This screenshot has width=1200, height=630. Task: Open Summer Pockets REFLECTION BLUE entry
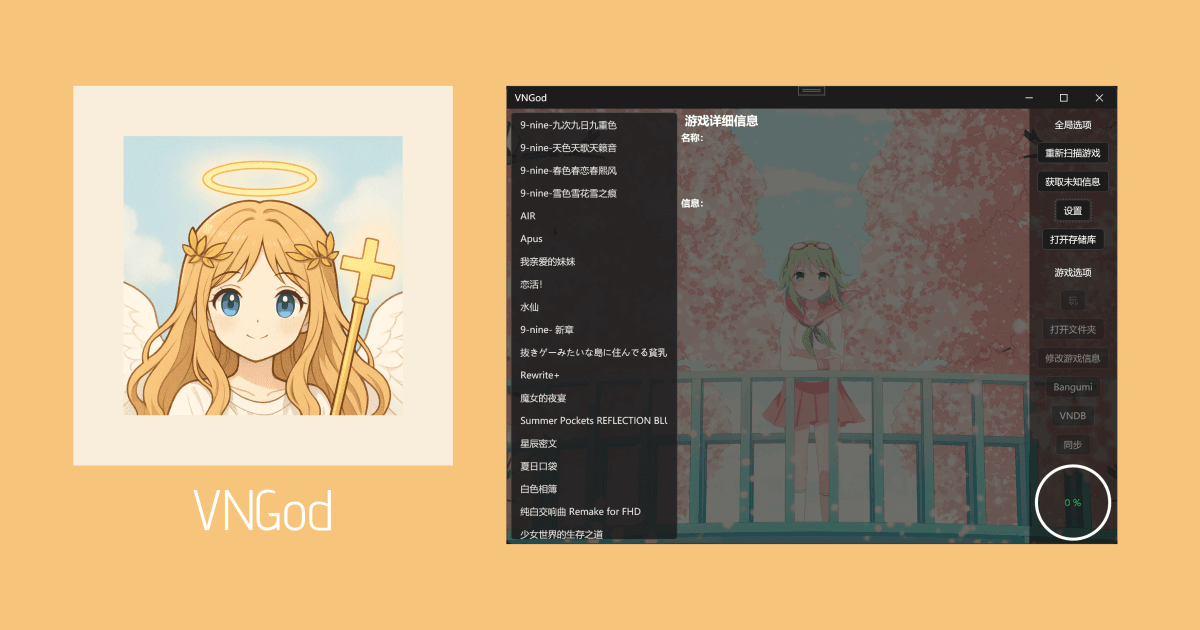[595, 420]
